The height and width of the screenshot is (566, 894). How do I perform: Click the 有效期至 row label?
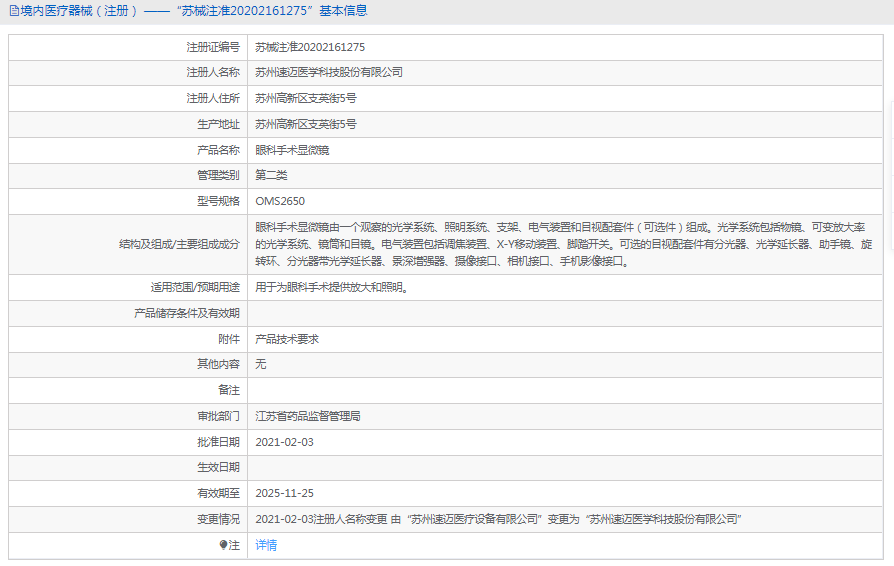pyautogui.click(x=218, y=493)
